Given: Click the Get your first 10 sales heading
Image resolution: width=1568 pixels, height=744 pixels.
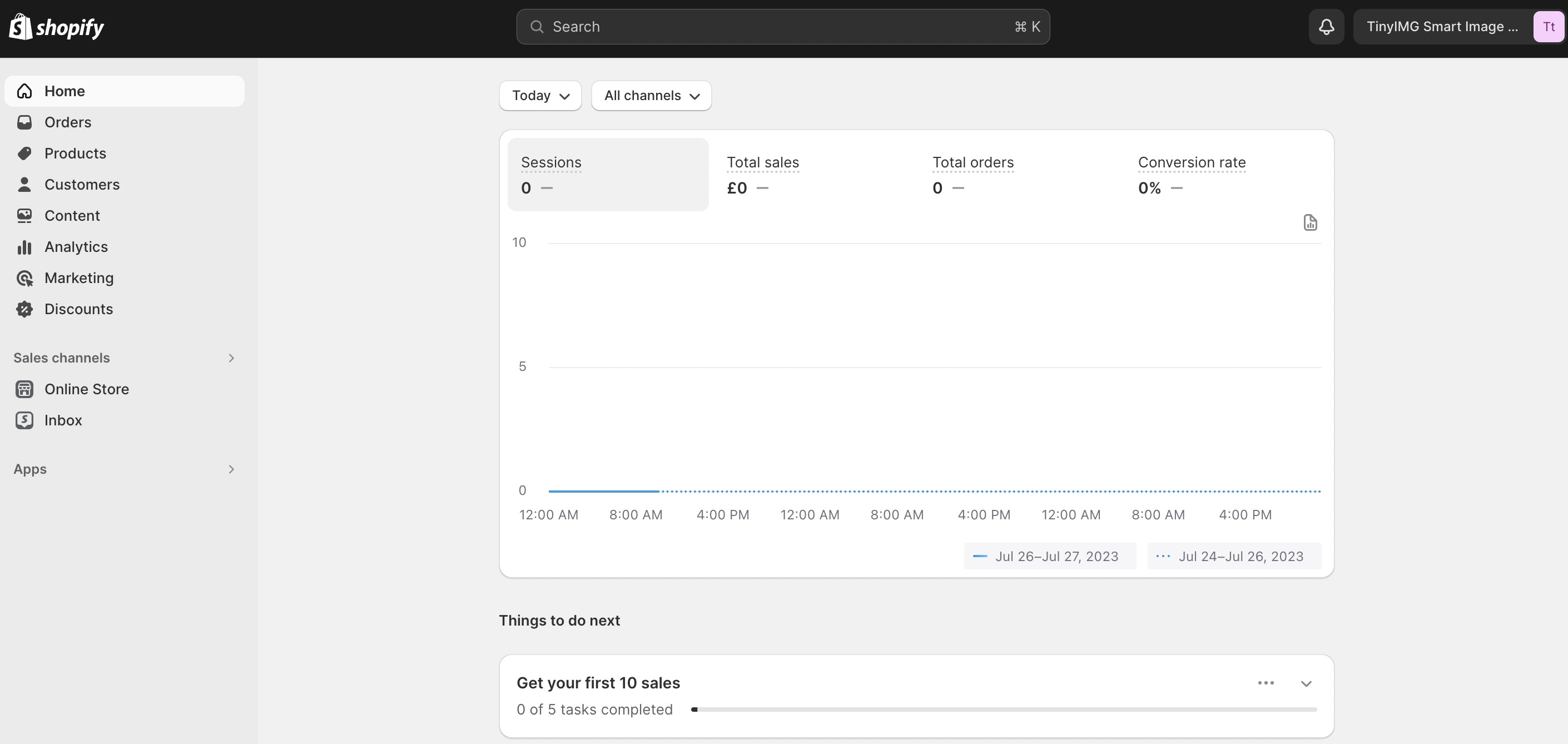Looking at the screenshot, I should 598,683.
